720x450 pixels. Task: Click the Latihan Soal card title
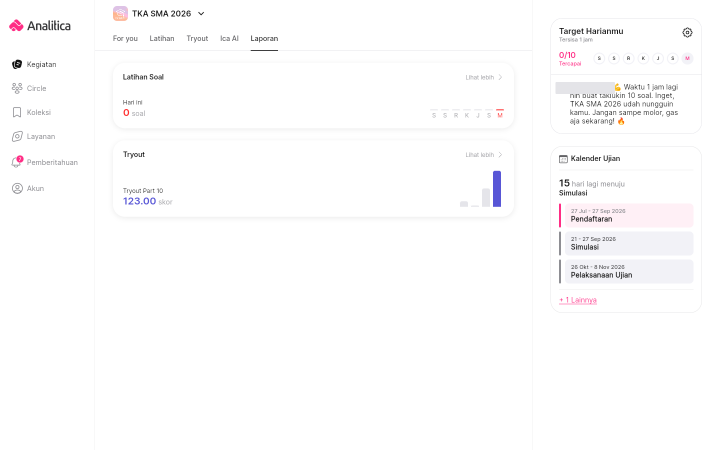[x=143, y=77]
